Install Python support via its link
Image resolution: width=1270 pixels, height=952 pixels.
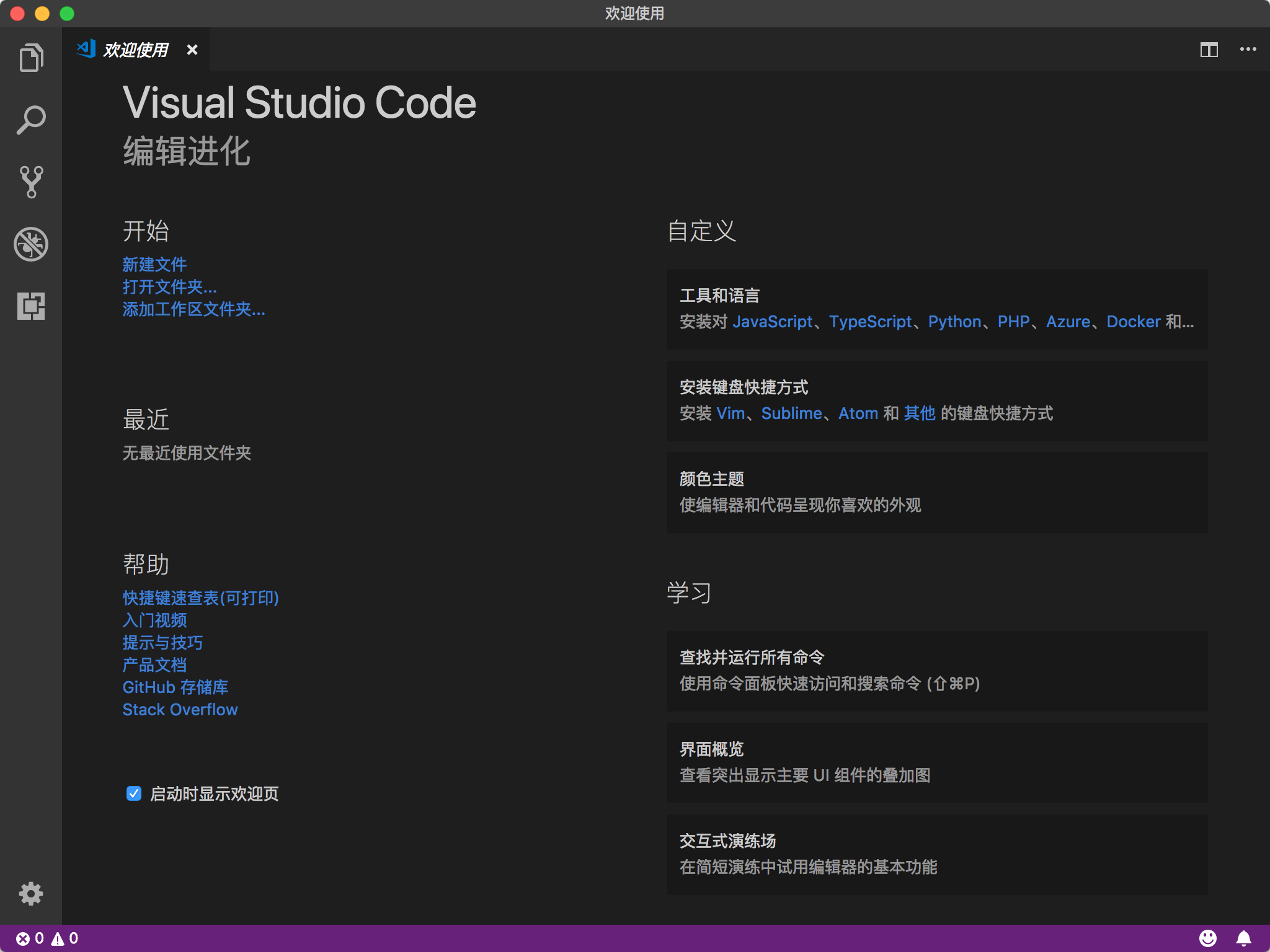[954, 322]
